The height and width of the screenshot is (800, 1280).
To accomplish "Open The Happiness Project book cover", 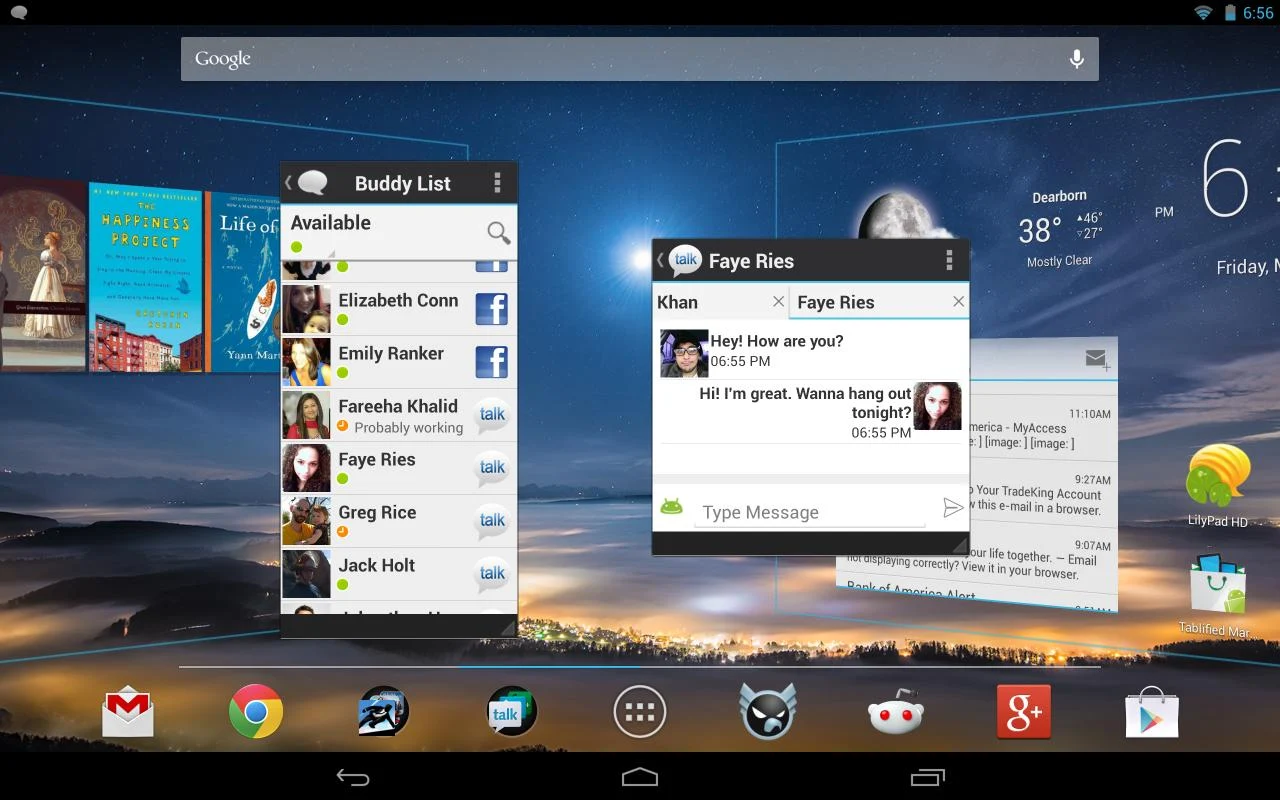I will click(146, 277).
